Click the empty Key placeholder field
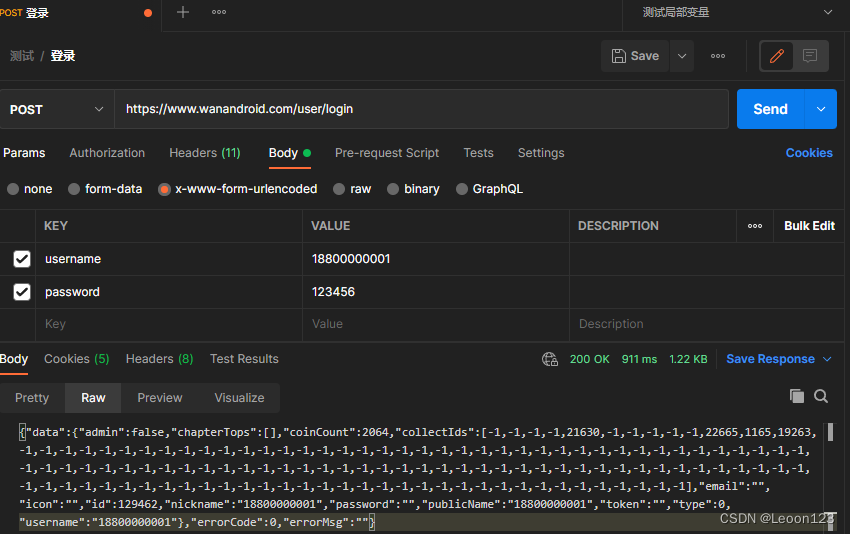 (x=169, y=324)
